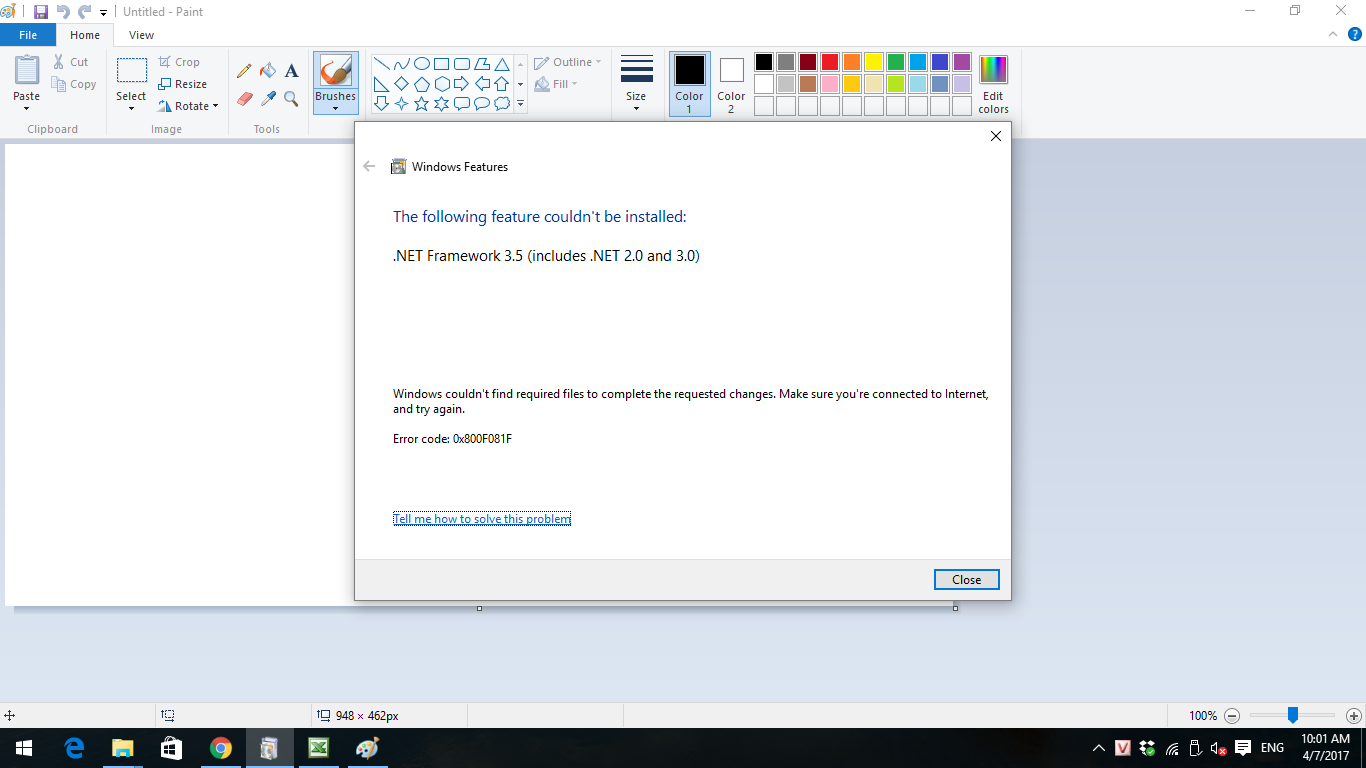Collapse the ribbon with chevron
1366x768 pixels.
[x=1333, y=34]
